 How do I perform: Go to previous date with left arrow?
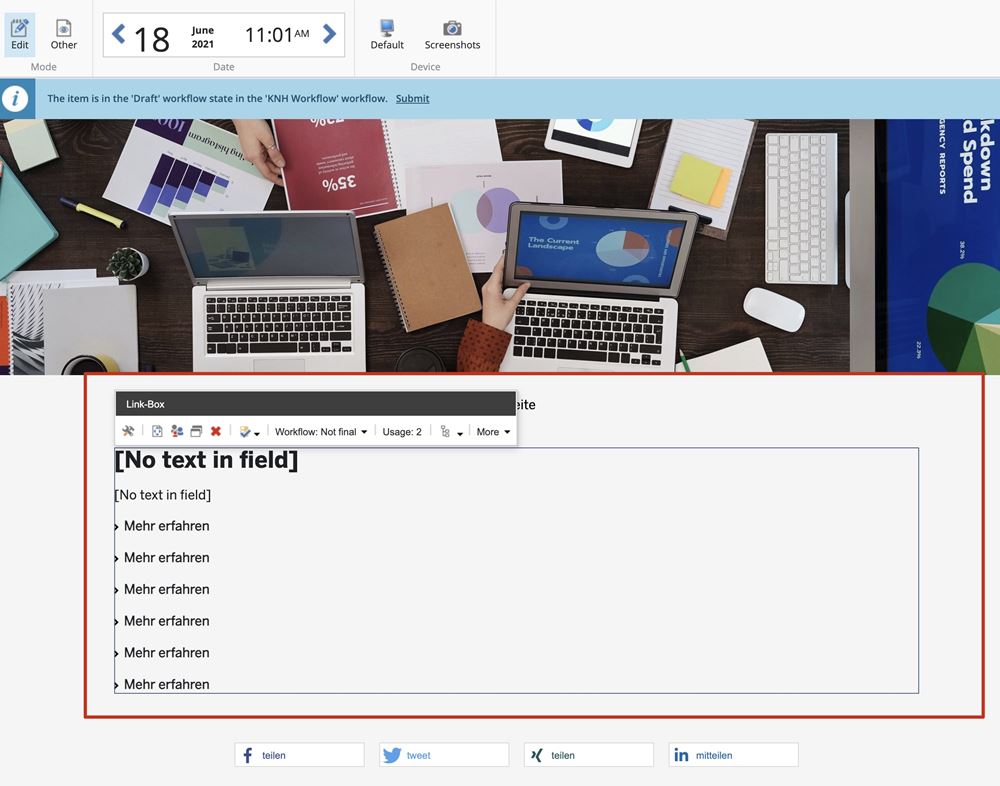point(119,35)
